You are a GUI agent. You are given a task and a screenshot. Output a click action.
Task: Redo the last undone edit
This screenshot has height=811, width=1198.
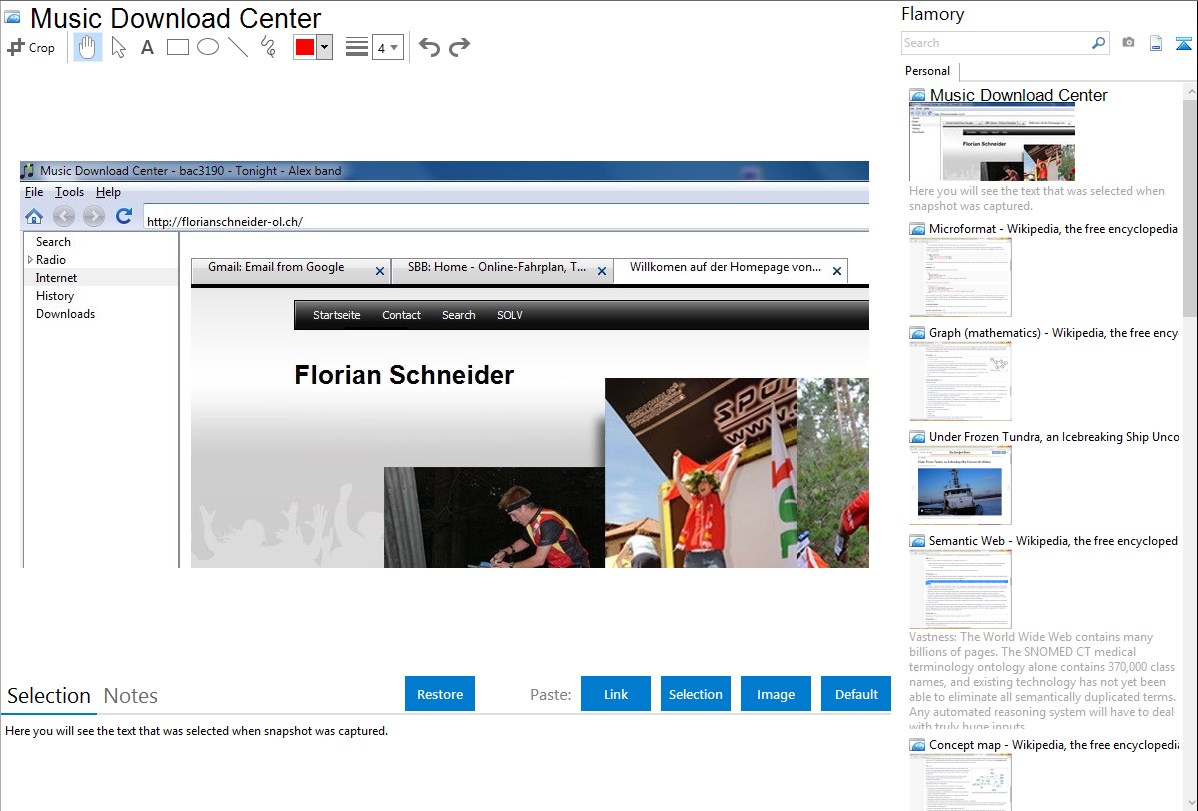[x=459, y=47]
